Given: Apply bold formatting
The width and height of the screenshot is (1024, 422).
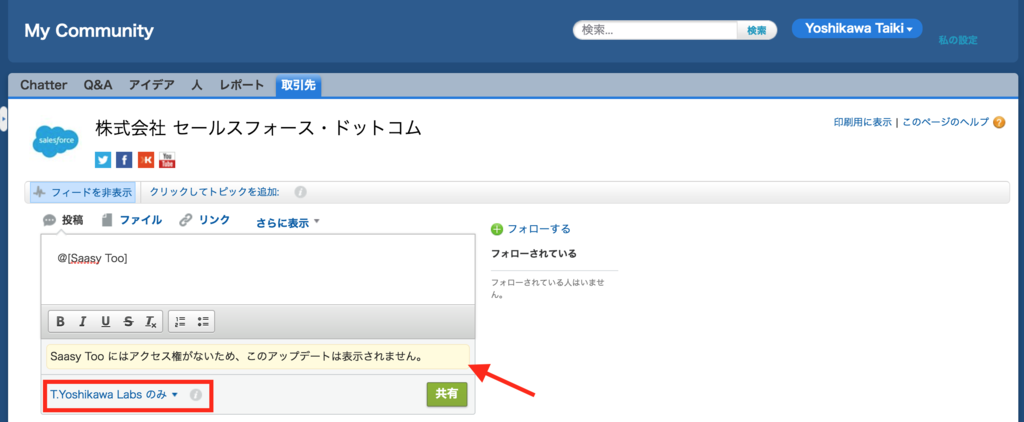Looking at the screenshot, I should point(61,321).
